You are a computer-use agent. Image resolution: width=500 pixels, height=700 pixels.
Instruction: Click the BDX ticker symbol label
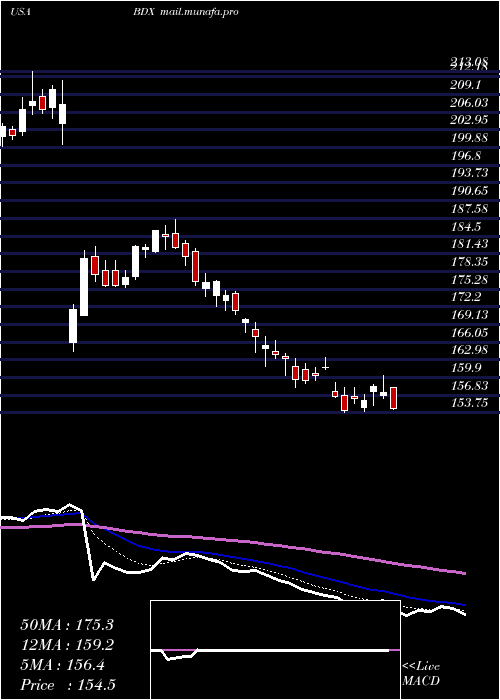[144, 12]
